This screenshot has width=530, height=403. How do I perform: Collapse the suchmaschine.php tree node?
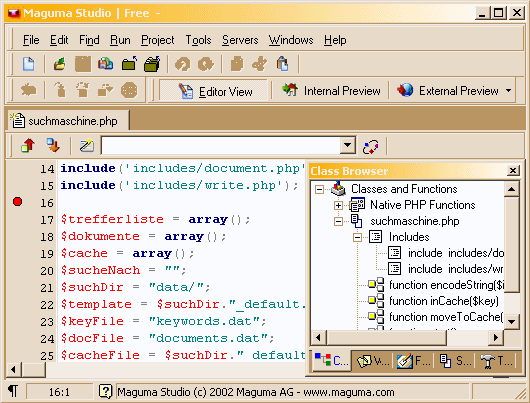click(338, 221)
